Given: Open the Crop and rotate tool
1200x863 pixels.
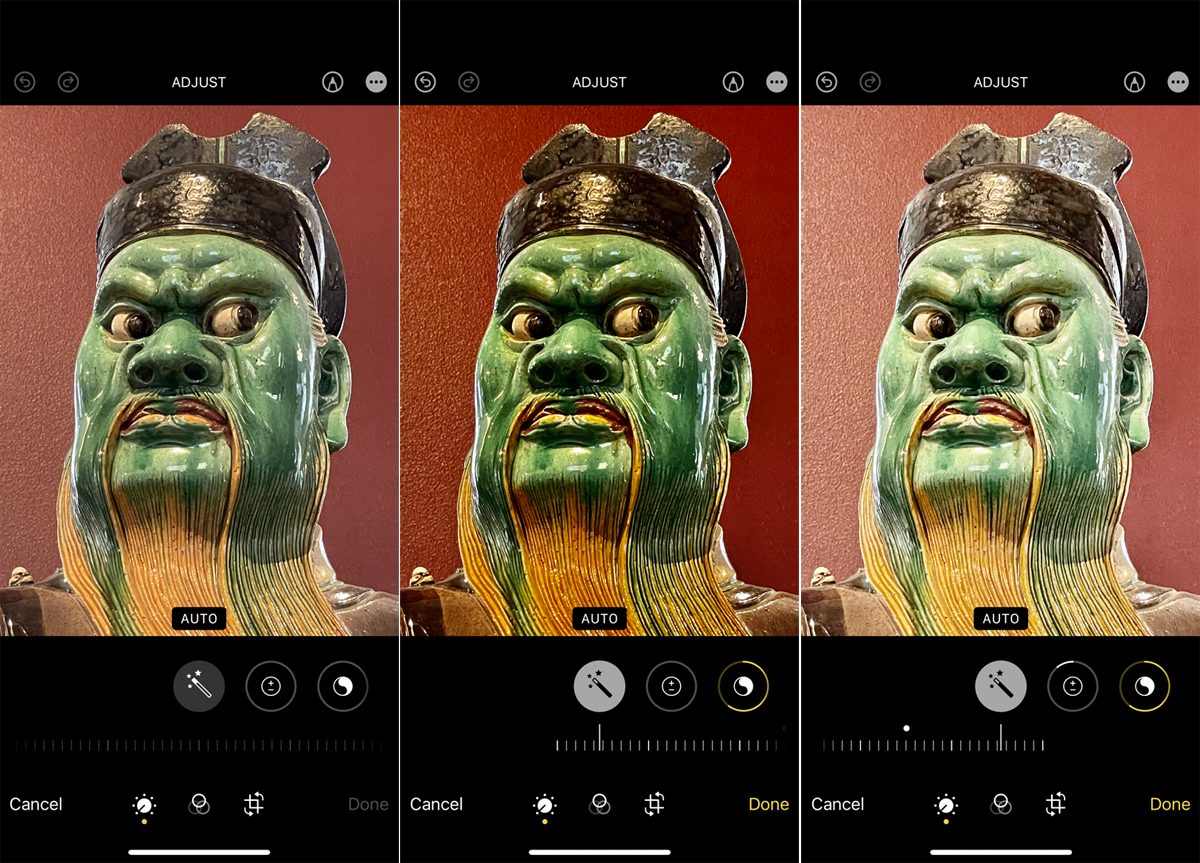Looking at the screenshot, I should (x=255, y=804).
